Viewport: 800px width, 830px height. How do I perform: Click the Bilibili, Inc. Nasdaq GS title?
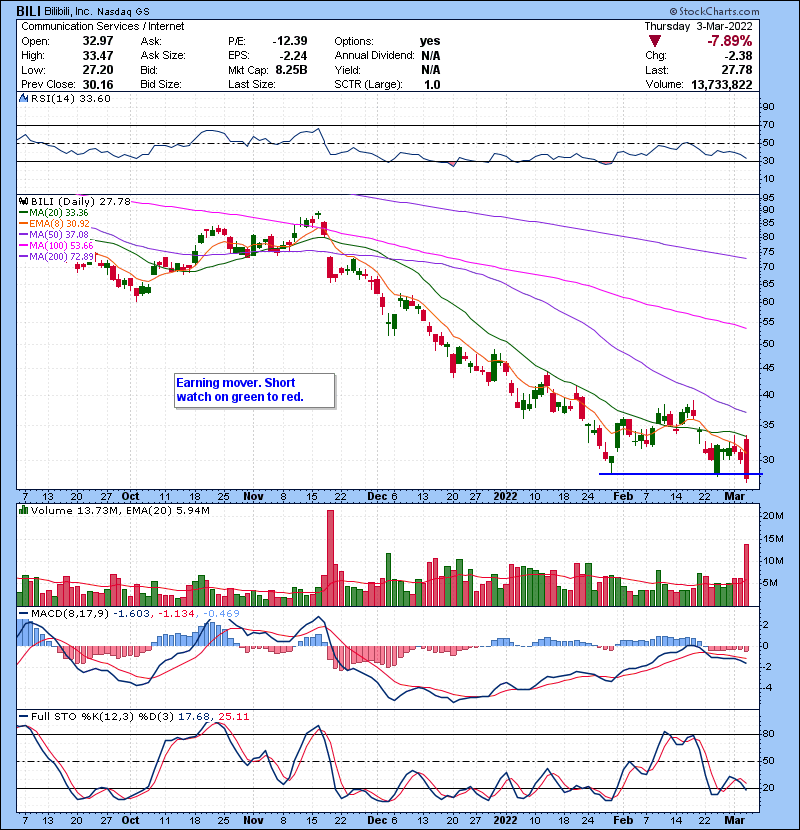point(97,11)
